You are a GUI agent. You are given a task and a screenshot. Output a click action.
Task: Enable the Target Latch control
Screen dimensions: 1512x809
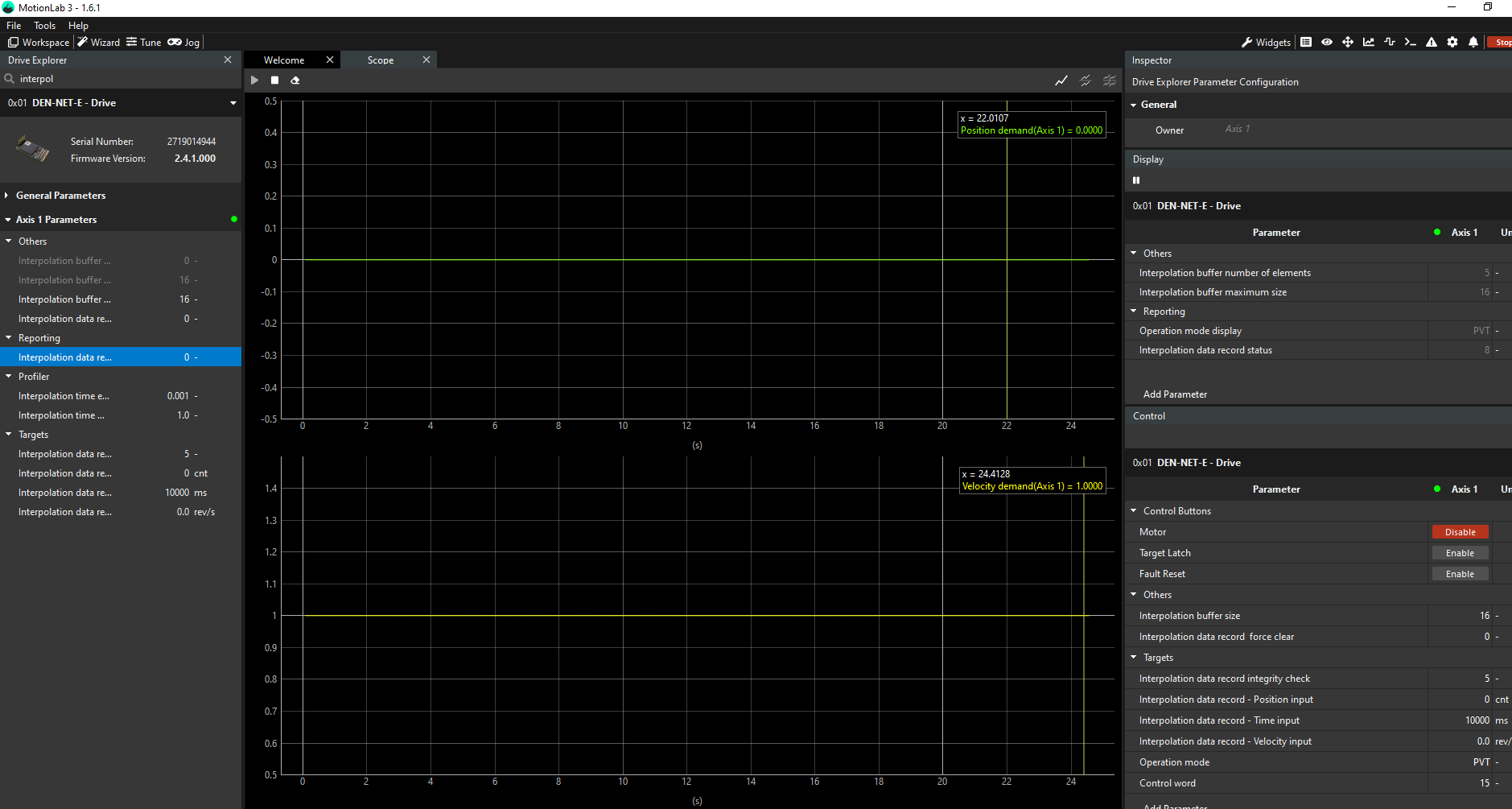coord(1460,553)
